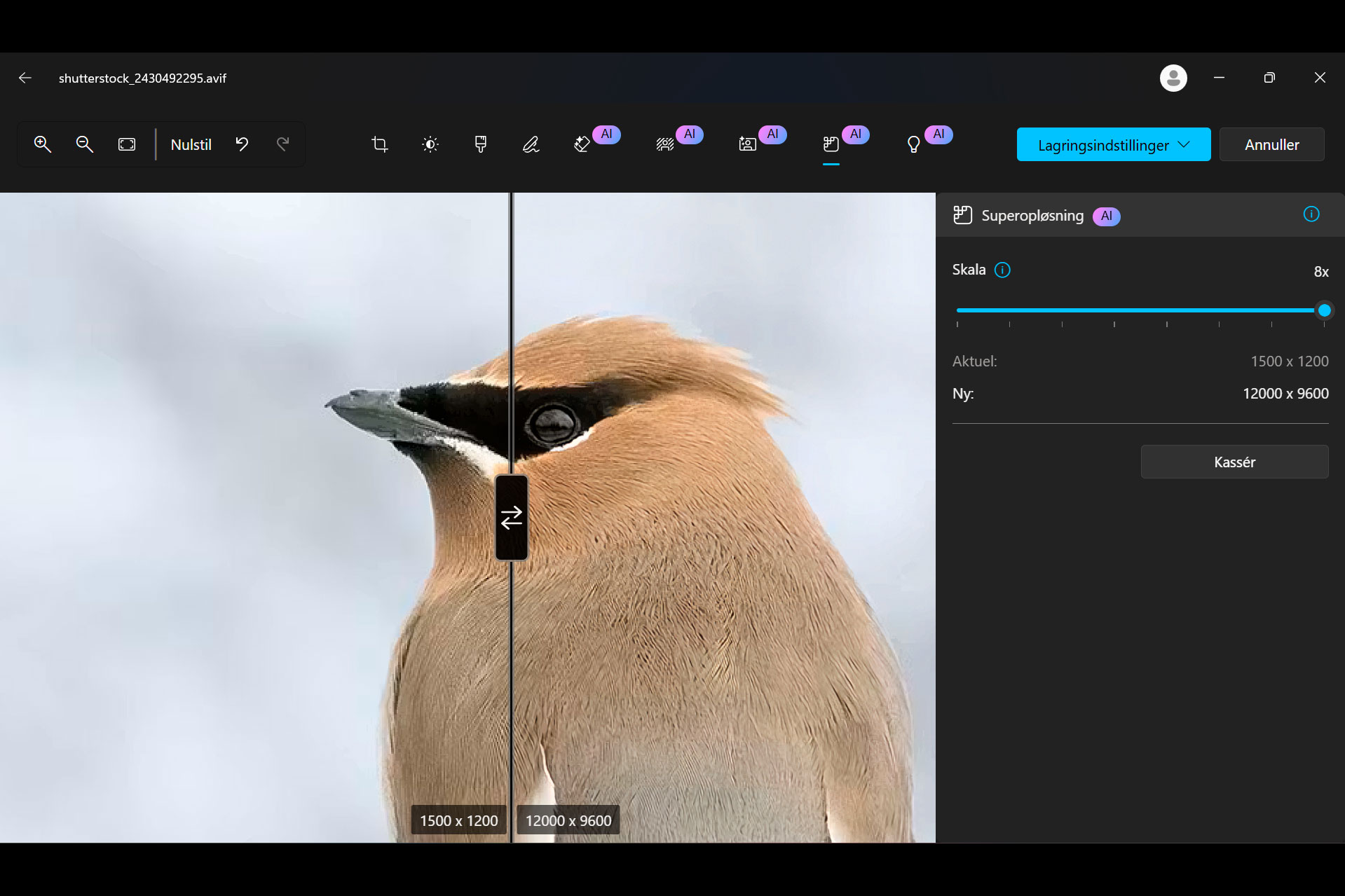This screenshot has height=896, width=1345.
Task: Click the zoom in magnifier icon
Action: point(43,144)
